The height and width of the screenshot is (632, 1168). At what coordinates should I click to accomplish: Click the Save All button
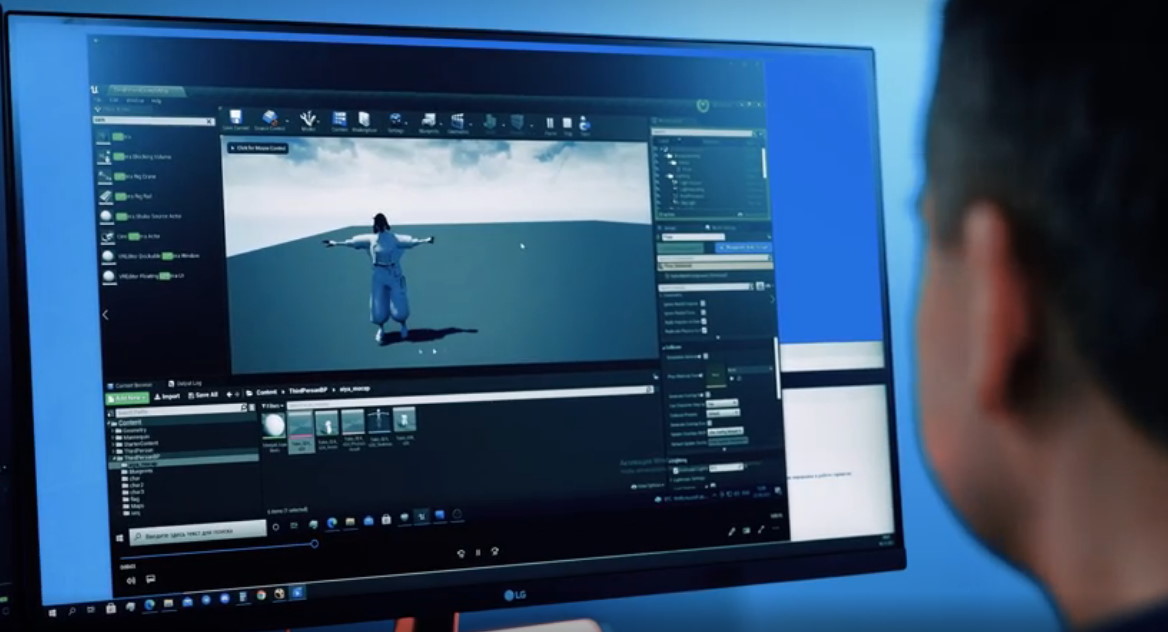(x=203, y=395)
